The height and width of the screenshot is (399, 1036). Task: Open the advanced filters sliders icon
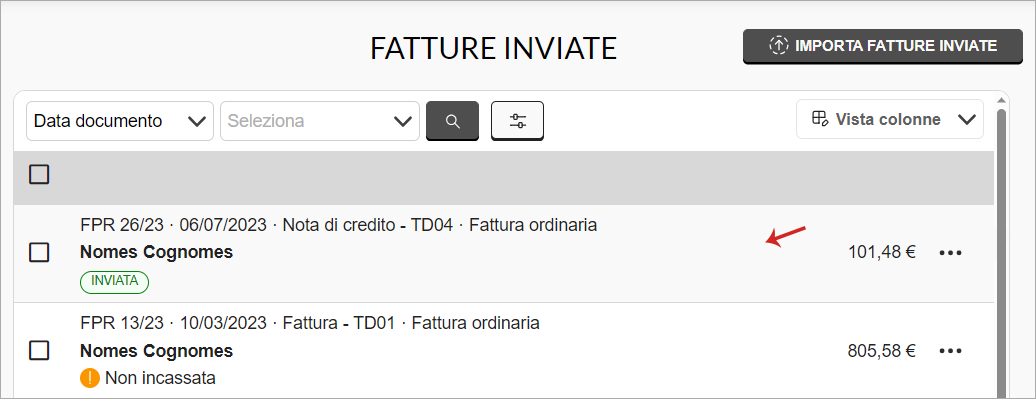click(x=517, y=121)
